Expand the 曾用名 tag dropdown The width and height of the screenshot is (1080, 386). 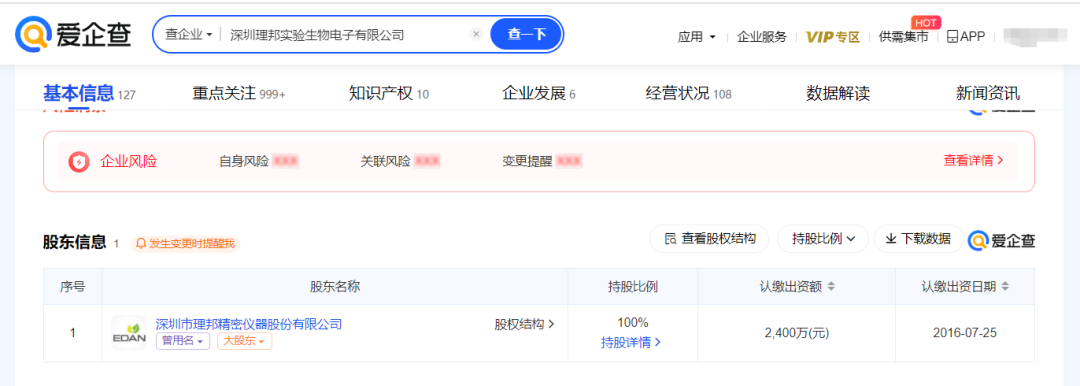pos(183,341)
